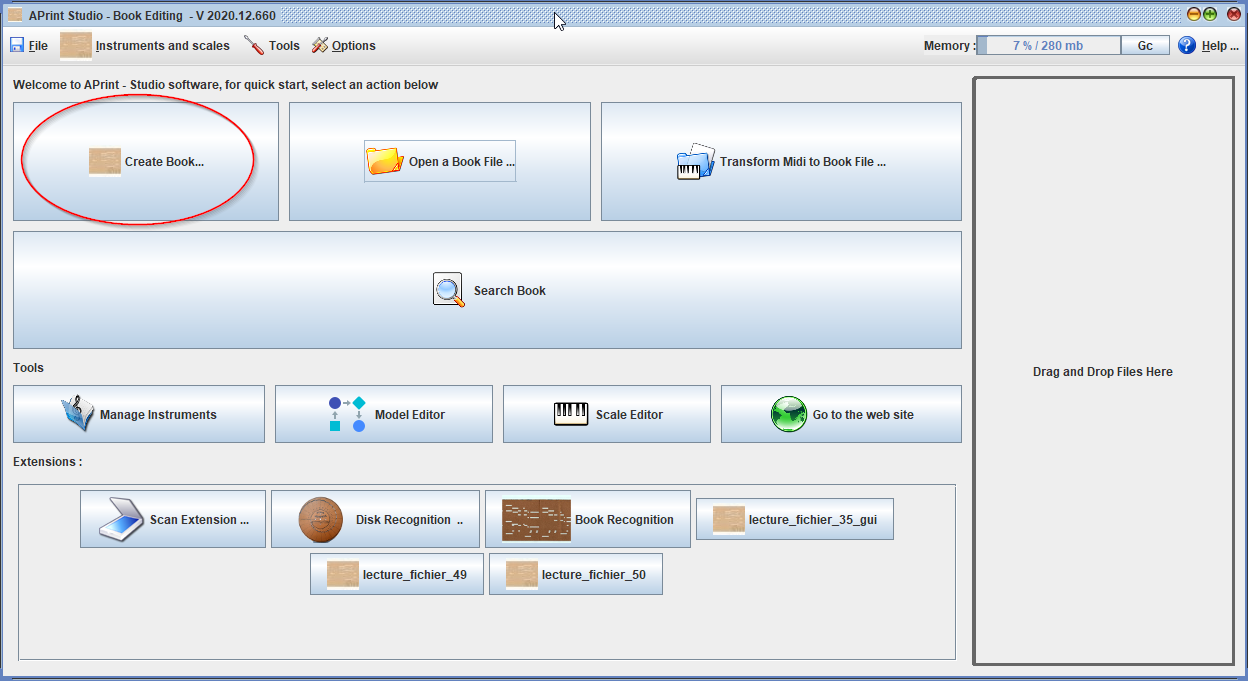The image size is (1248, 681).
Task: Open a Book File folder icon
Action: point(384,161)
